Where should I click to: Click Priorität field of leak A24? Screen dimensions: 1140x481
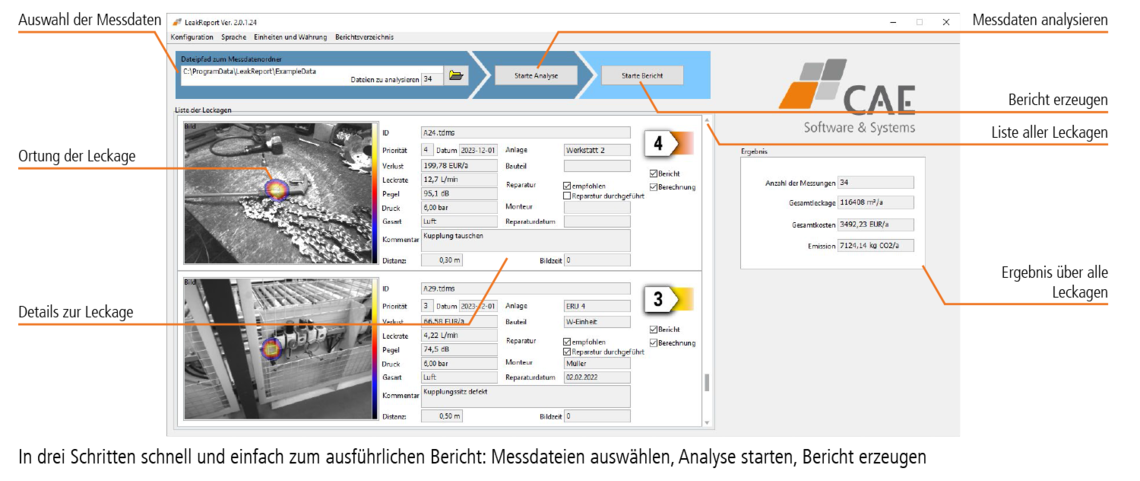click(x=428, y=150)
